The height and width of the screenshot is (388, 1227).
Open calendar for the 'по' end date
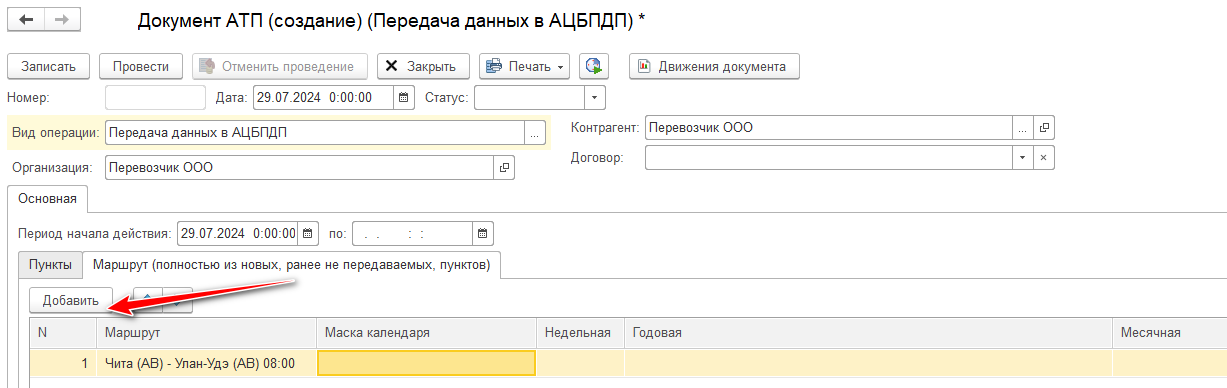point(483,233)
